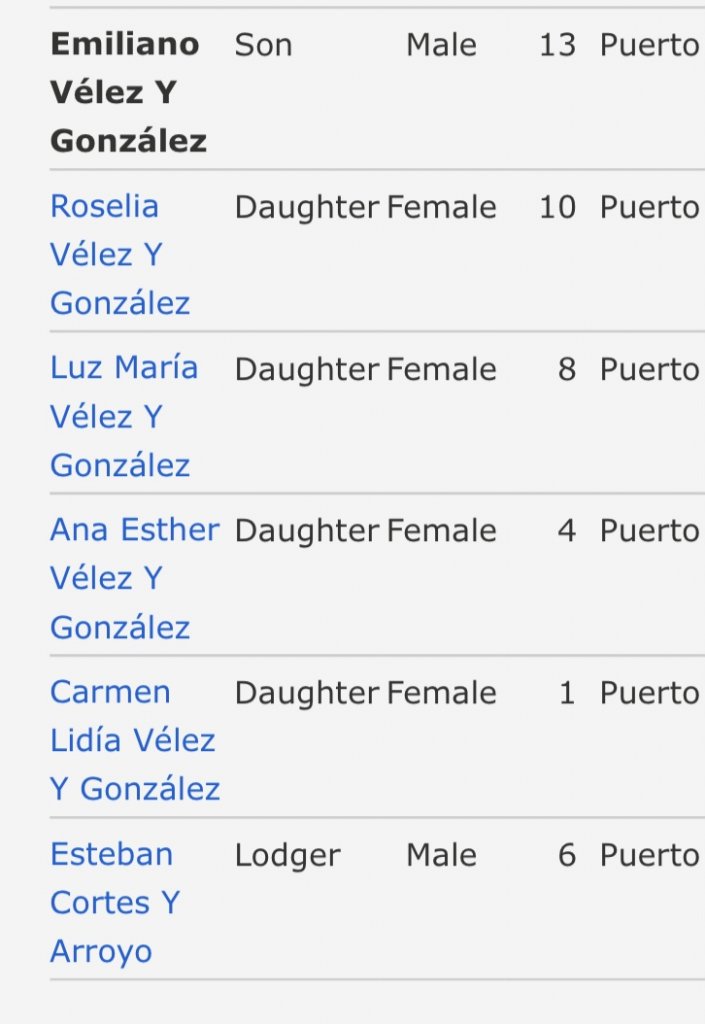Screen dimensions: 705x1024
Task: Select "Female" in Ana Esther's row
Action: (441, 532)
